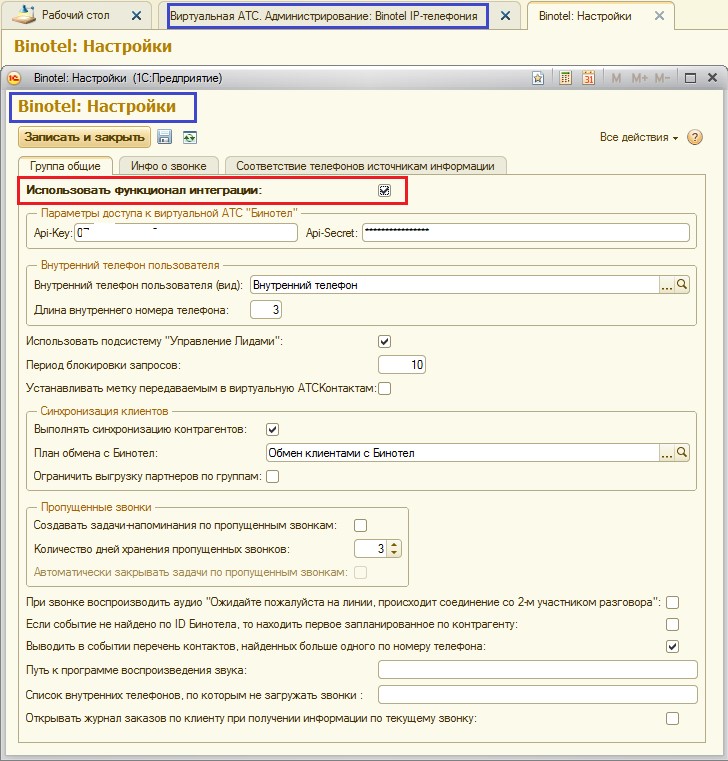Image resolution: width=728 pixels, height=761 pixels.
Task: Toggle Использовать функционал интеграции checkbox
Action: click(384, 190)
